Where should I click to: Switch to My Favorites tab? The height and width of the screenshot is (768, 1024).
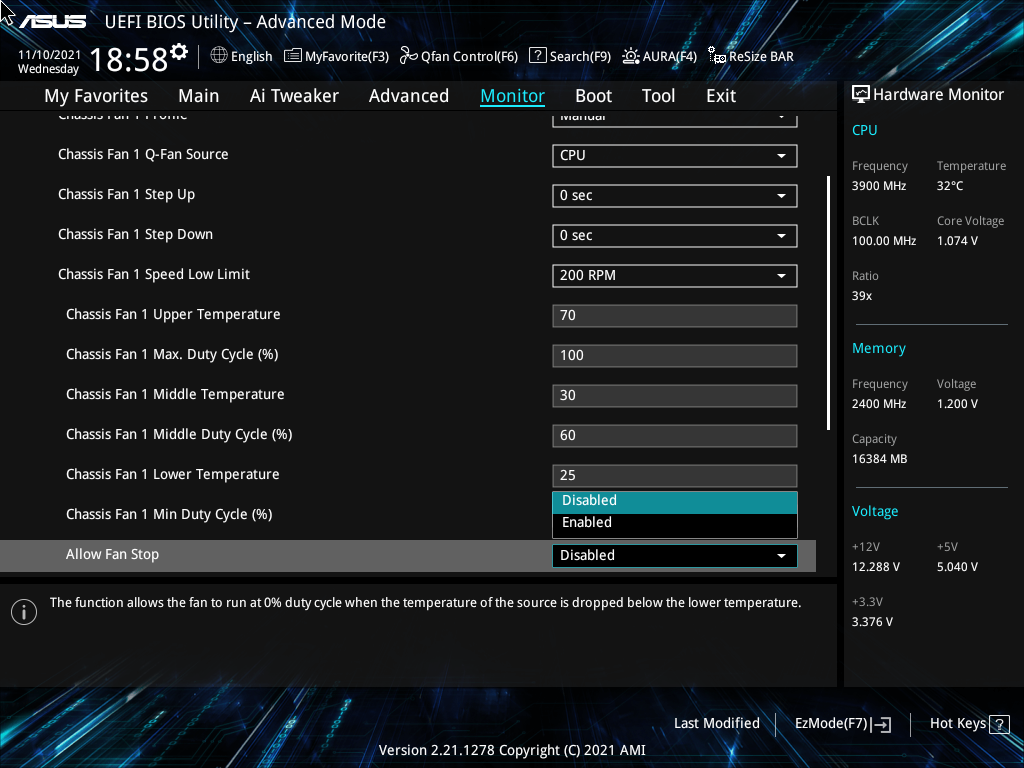(x=96, y=96)
